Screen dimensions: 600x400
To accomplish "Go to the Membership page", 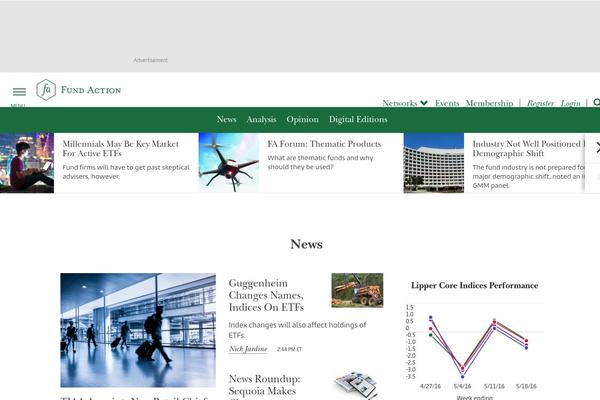I will click(489, 103).
